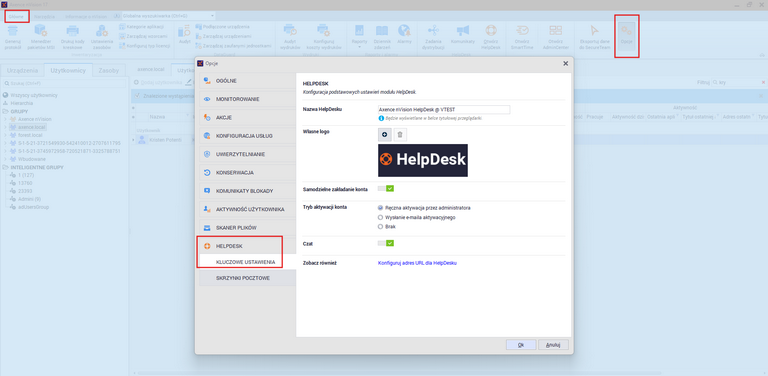Select Wysłanie e-maila aktywacyjnego option
Screen dimensions: 768x376
click(381, 217)
